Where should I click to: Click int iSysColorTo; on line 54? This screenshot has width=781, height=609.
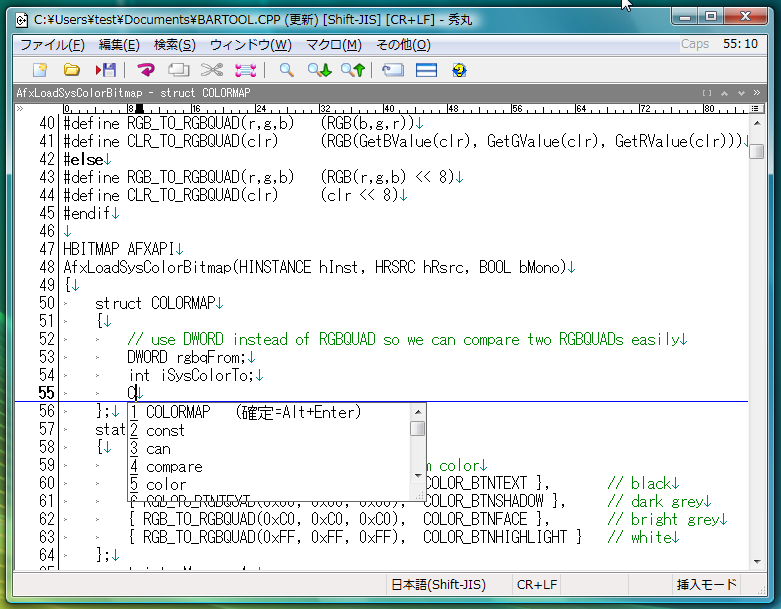pyautogui.click(x=191, y=375)
